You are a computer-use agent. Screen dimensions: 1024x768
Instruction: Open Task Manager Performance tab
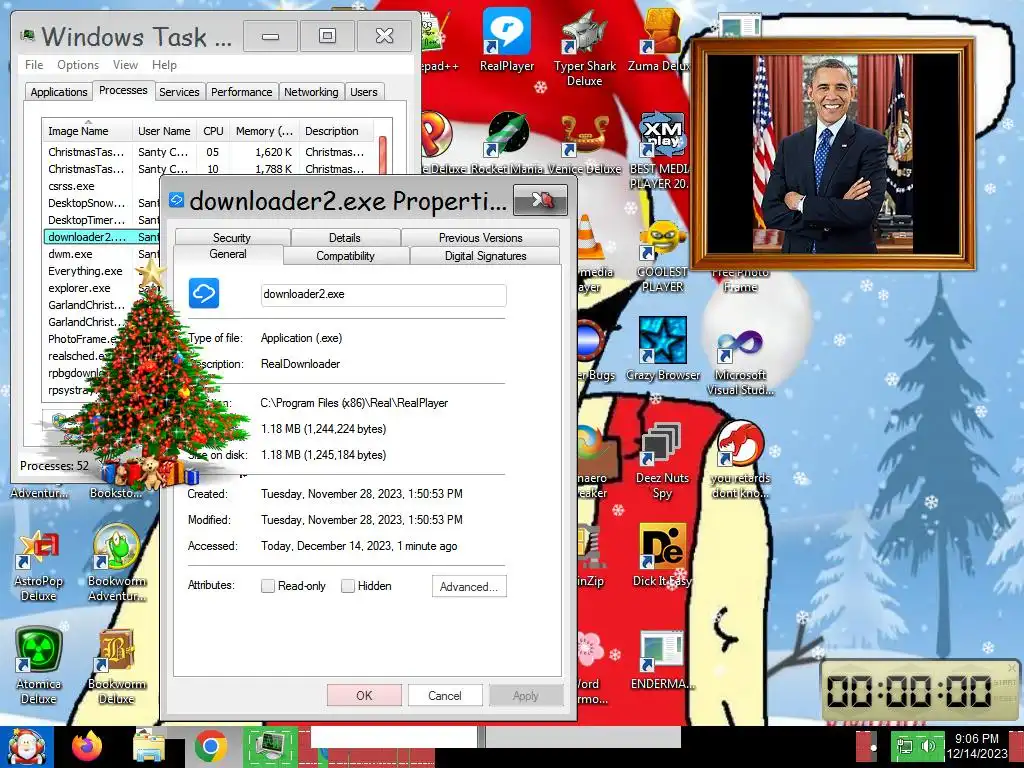click(242, 91)
